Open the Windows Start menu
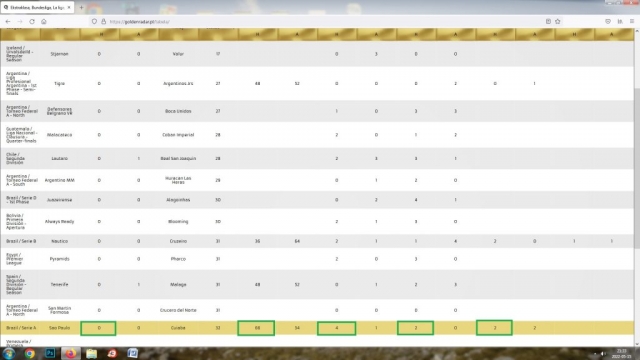 tap(9, 353)
